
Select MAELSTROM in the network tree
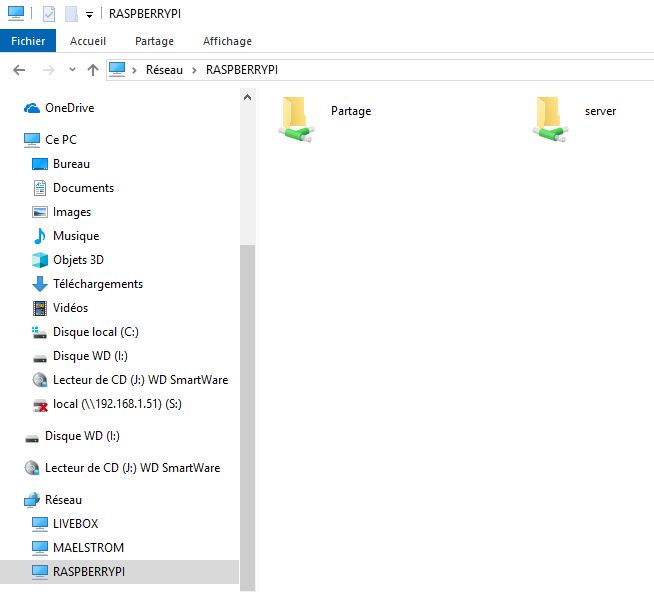(x=88, y=548)
